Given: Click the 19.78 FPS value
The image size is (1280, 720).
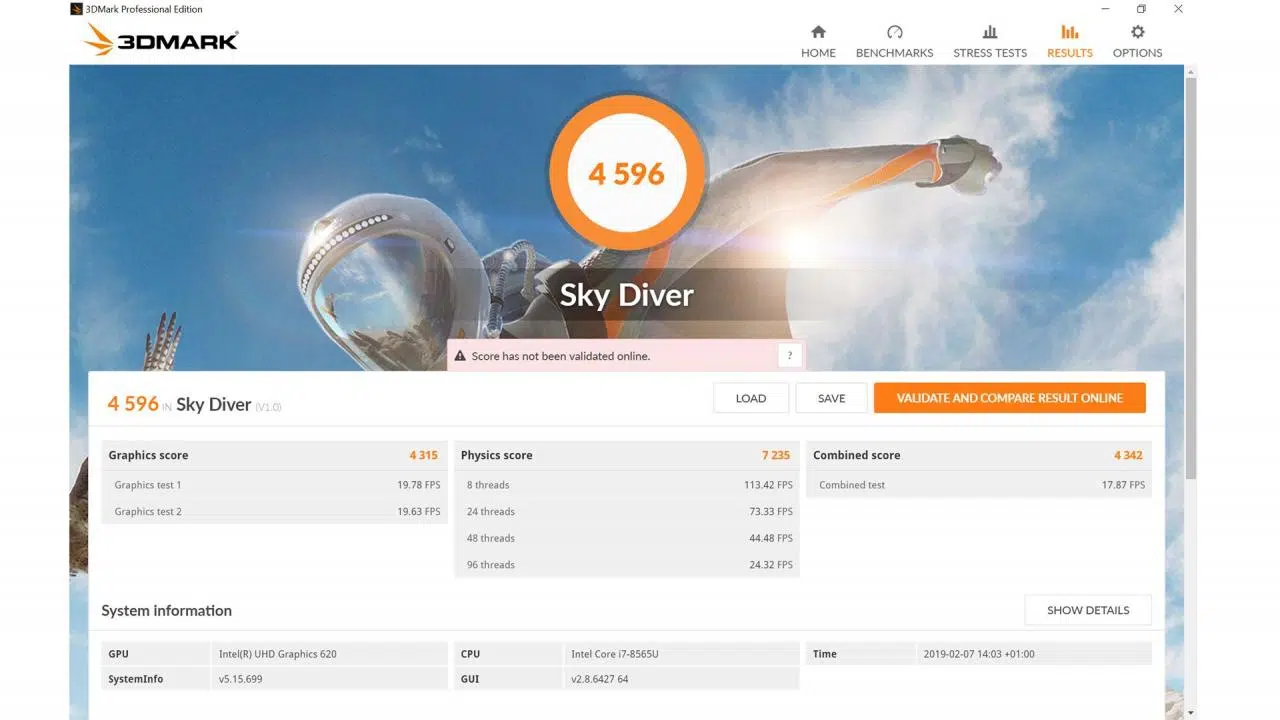Looking at the screenshot, I should pos(418,485).
